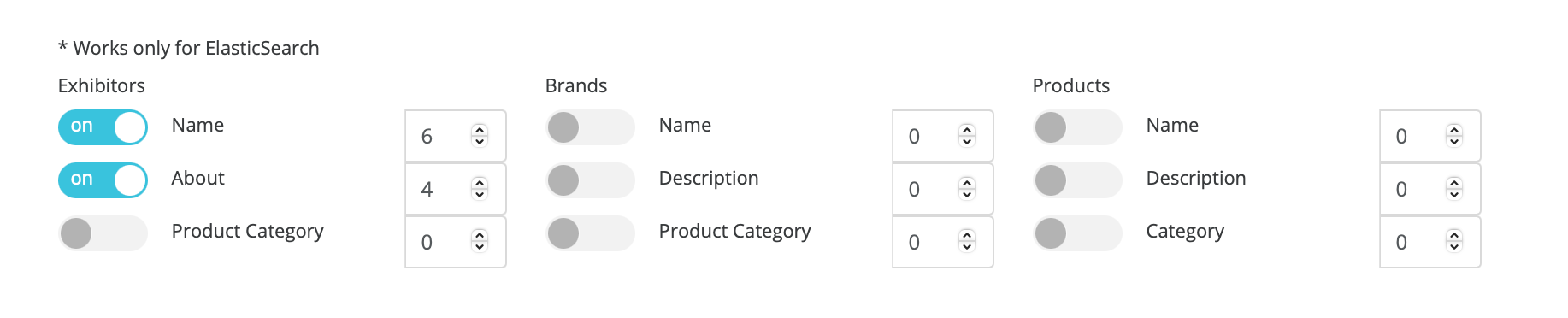Click Products Category weight stepper arrows
This screenshot has height=318, width=1568.
tap(1454, 242)
